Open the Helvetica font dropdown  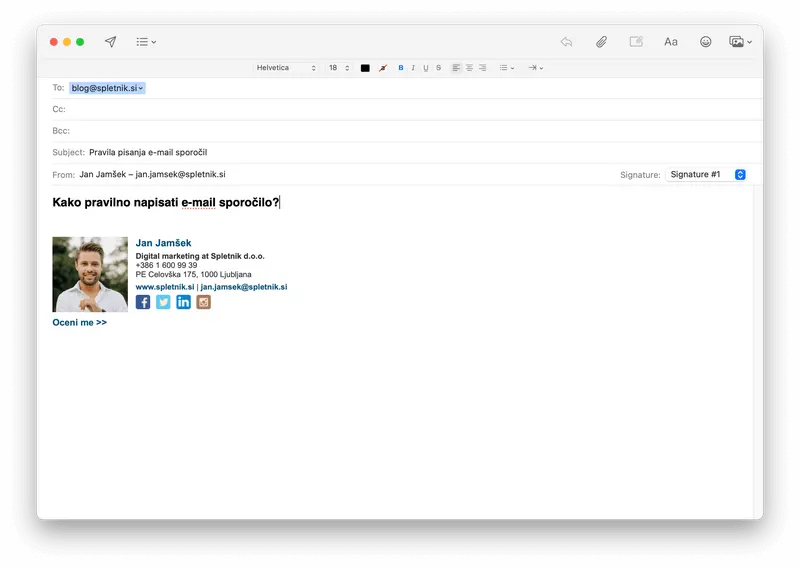pos(286,68)
